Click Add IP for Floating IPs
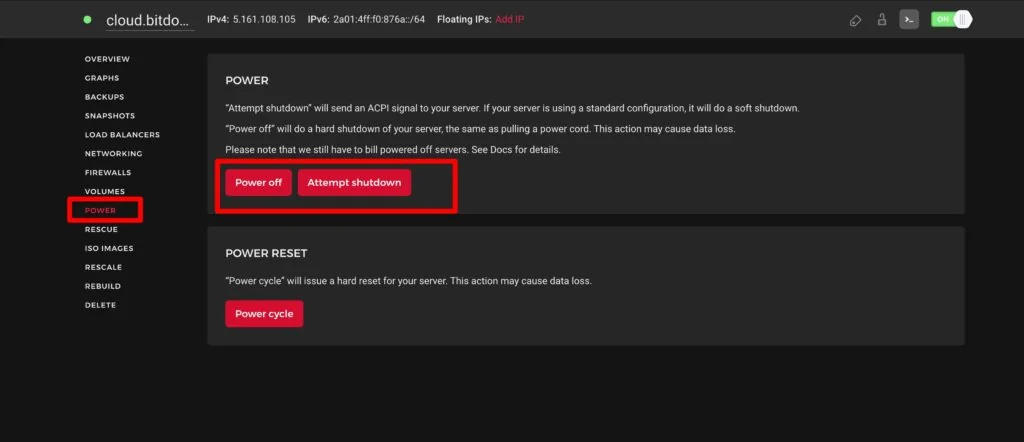 510,20
